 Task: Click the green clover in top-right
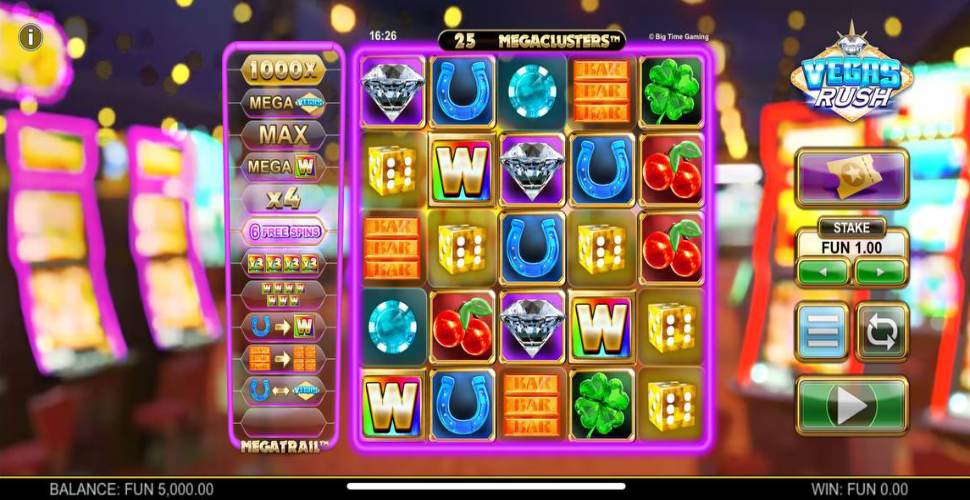point(671,92)
